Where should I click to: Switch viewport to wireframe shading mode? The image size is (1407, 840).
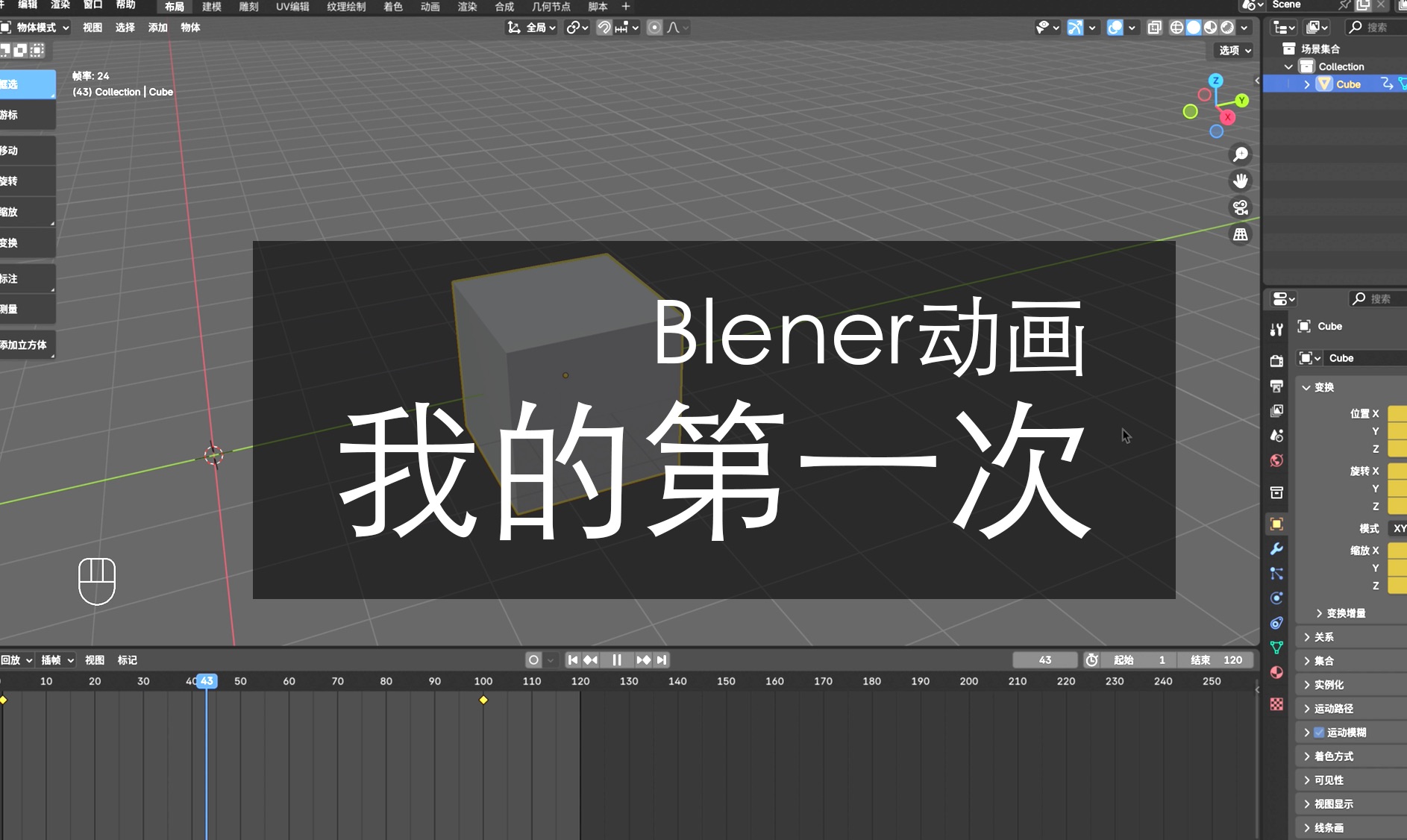click(1177, 28)
